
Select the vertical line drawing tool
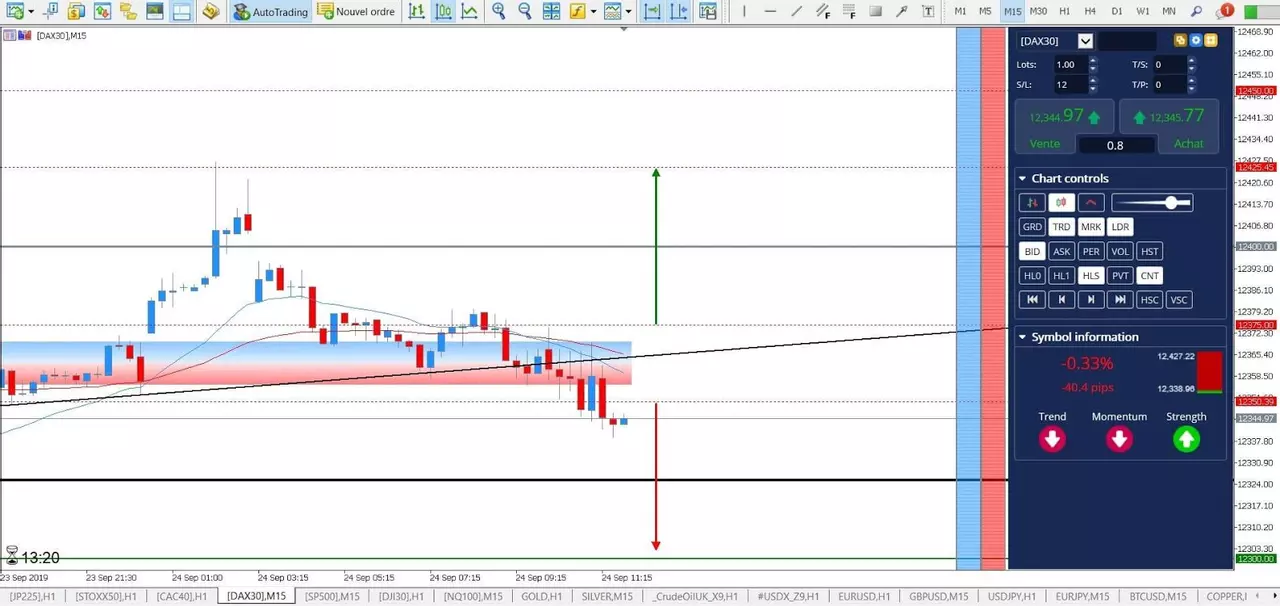[x=744, y=12]
